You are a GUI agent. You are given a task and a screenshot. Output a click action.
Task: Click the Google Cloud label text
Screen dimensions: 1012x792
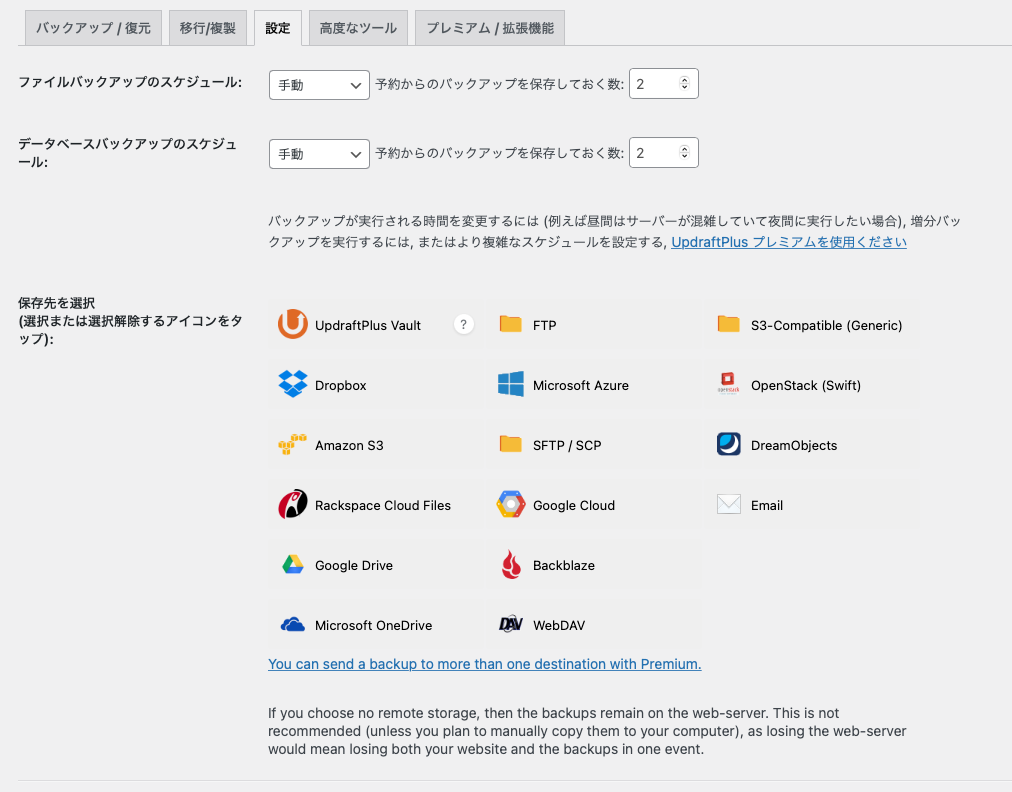pos(574,505)
